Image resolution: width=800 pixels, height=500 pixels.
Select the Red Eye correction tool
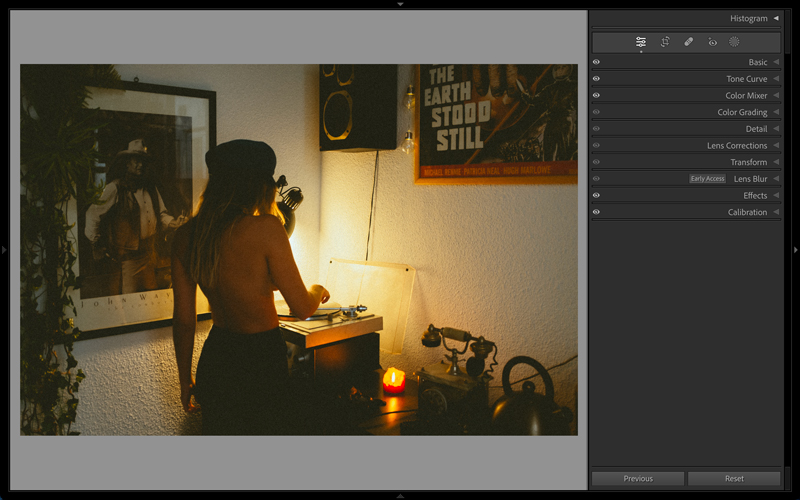712,42
